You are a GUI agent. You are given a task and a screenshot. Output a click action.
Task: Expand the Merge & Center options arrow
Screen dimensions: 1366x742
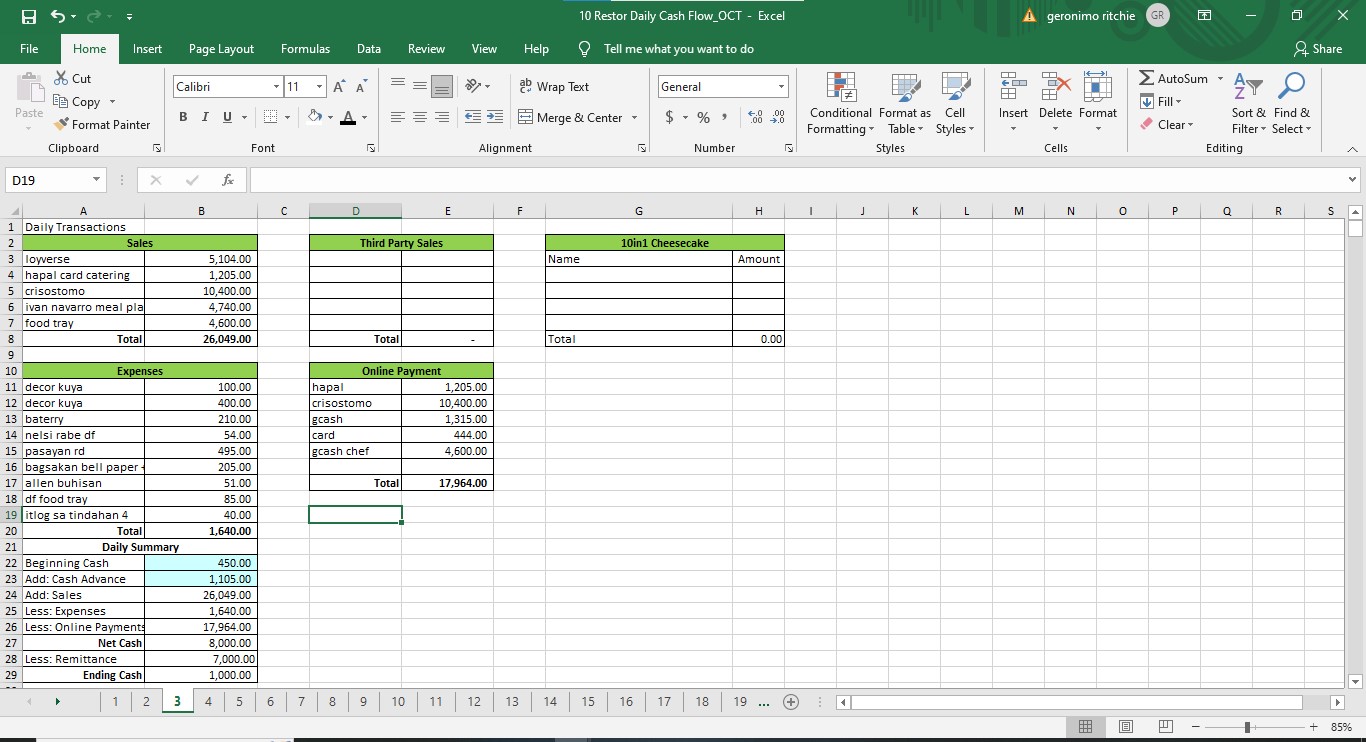coord(634,117)
